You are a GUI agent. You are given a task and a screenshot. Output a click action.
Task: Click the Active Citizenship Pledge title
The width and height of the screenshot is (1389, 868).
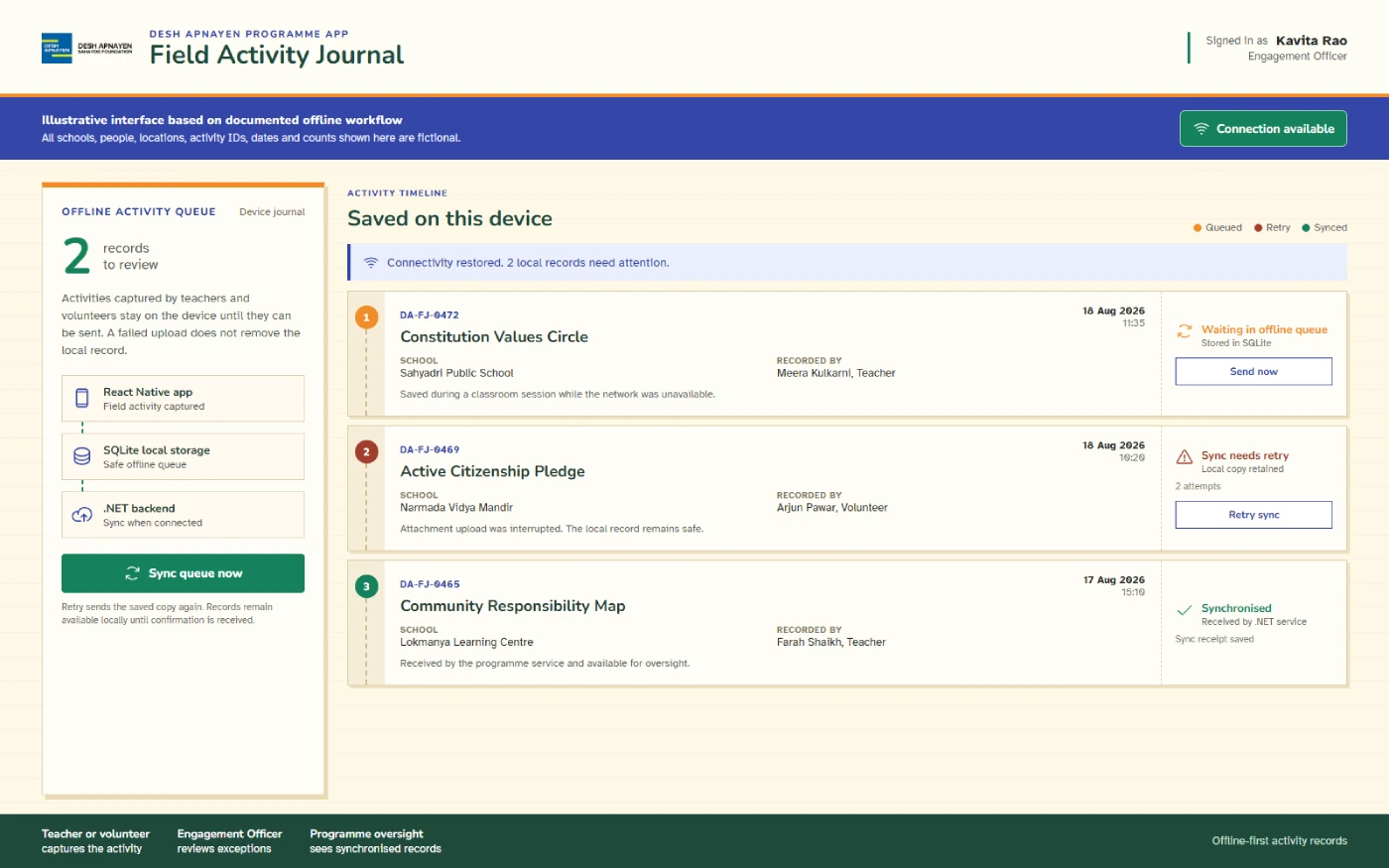pos(492,472)
